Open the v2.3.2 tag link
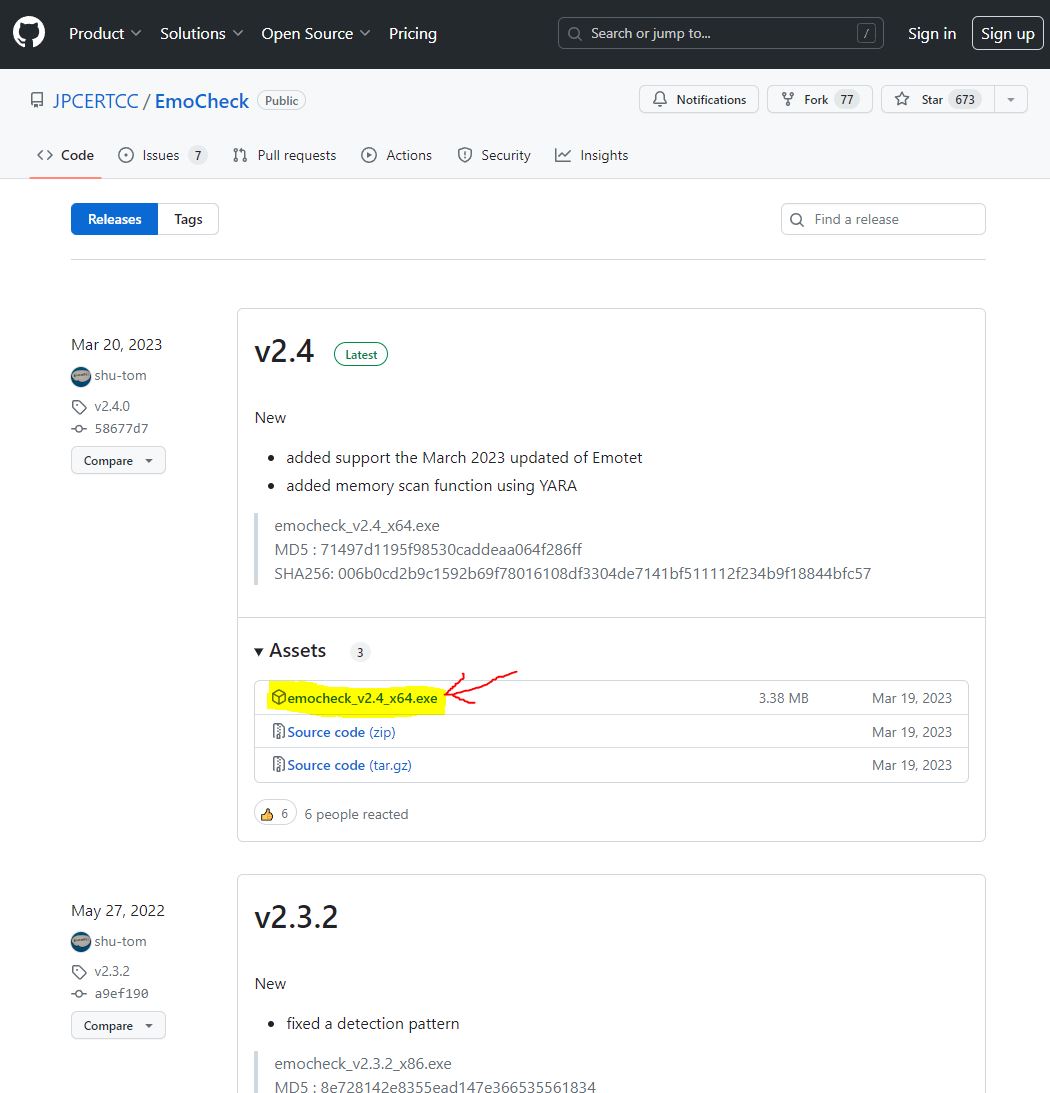 pos(112,971)
